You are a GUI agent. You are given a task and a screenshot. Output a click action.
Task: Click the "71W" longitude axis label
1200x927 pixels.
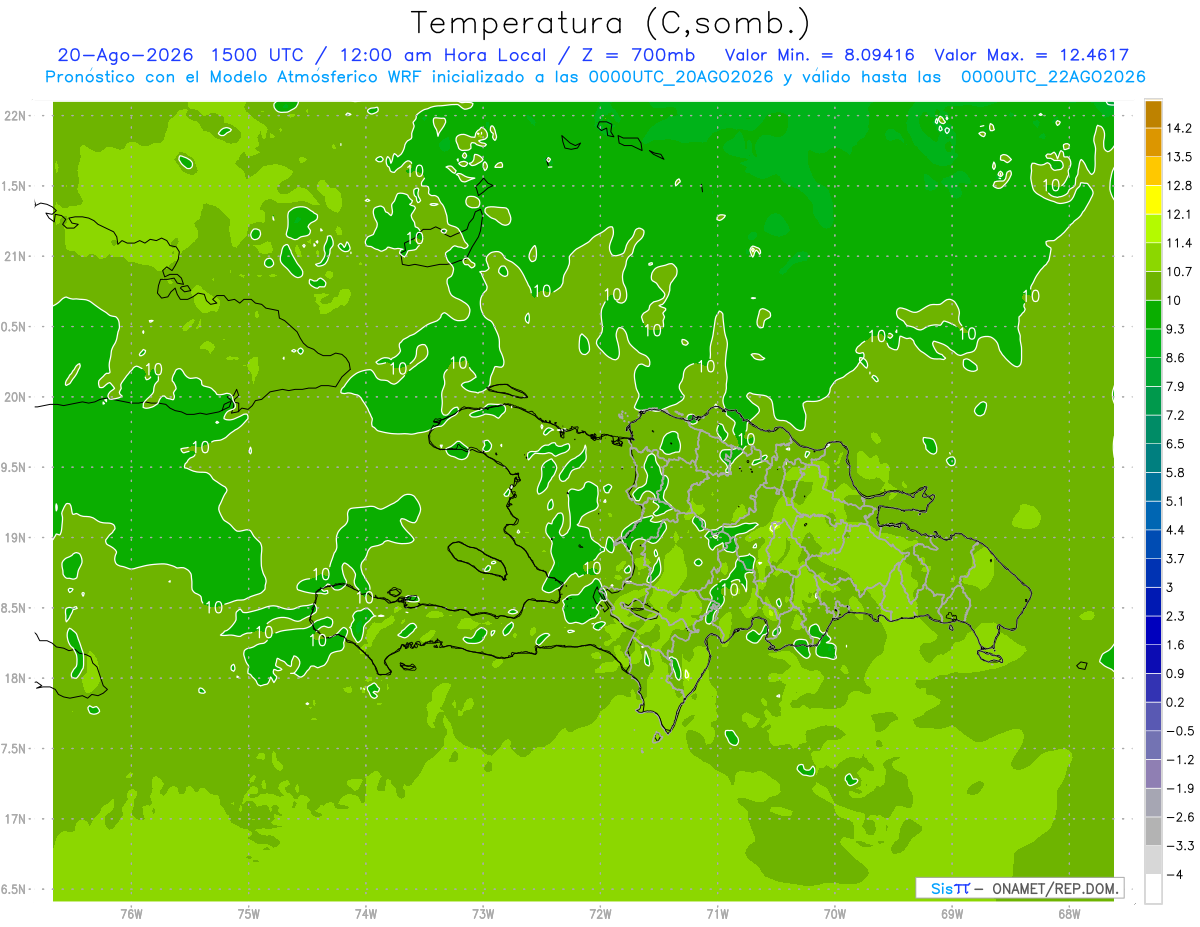(x=717, y=914)
